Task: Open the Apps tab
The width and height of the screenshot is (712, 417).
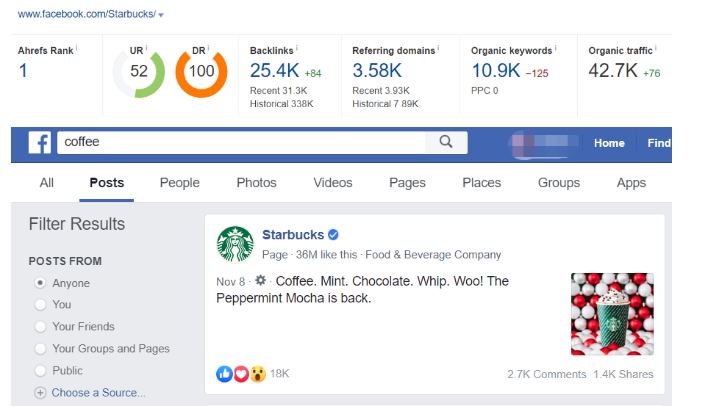Action: pyautogui.click(x=631, y=183)
